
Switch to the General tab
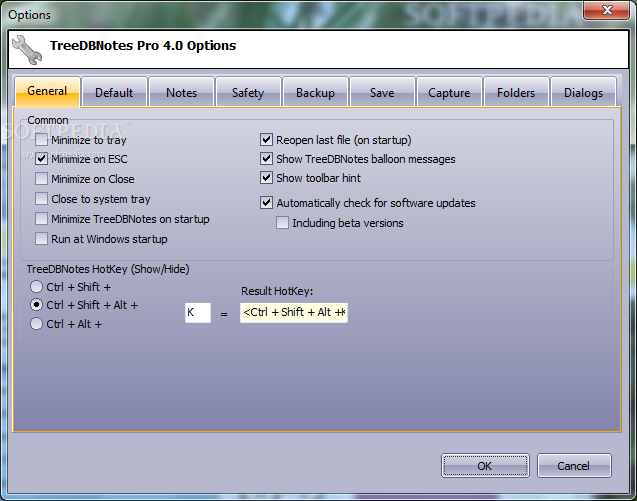coord(47,91)
